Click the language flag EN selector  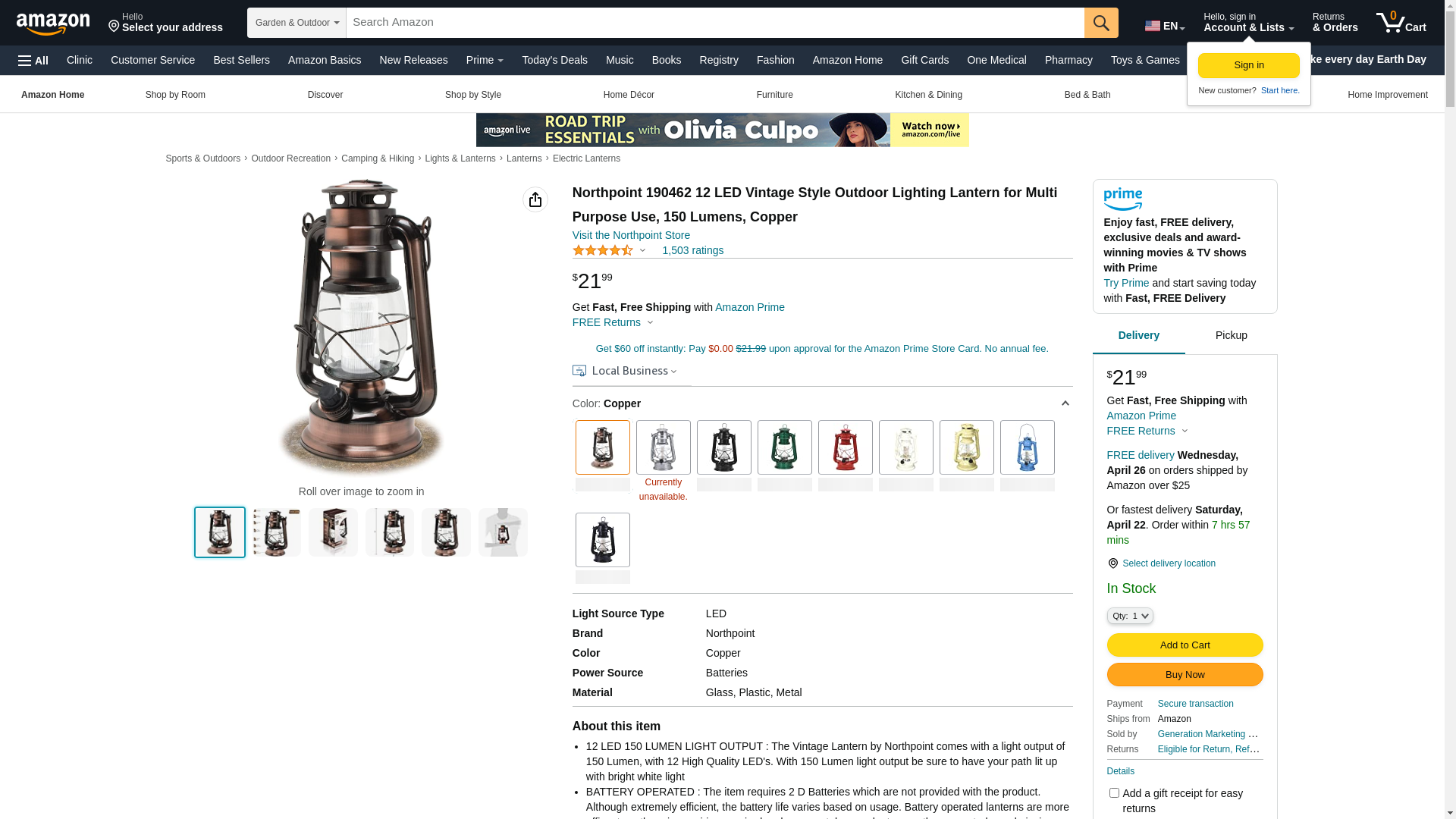[1164, 26]
